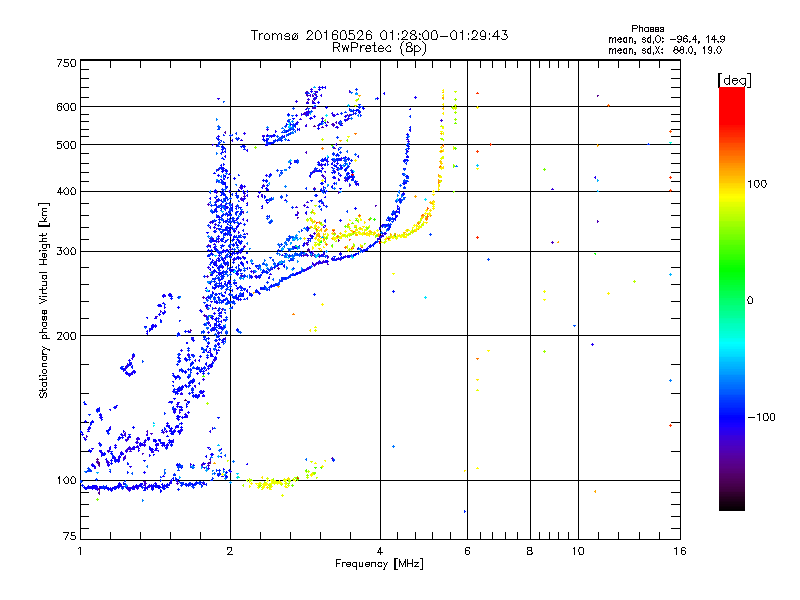Image resolution: width=800 pixels, height=600 pixels.
Task: Click the y-axis label '750'
Action: tap(66, 63)
